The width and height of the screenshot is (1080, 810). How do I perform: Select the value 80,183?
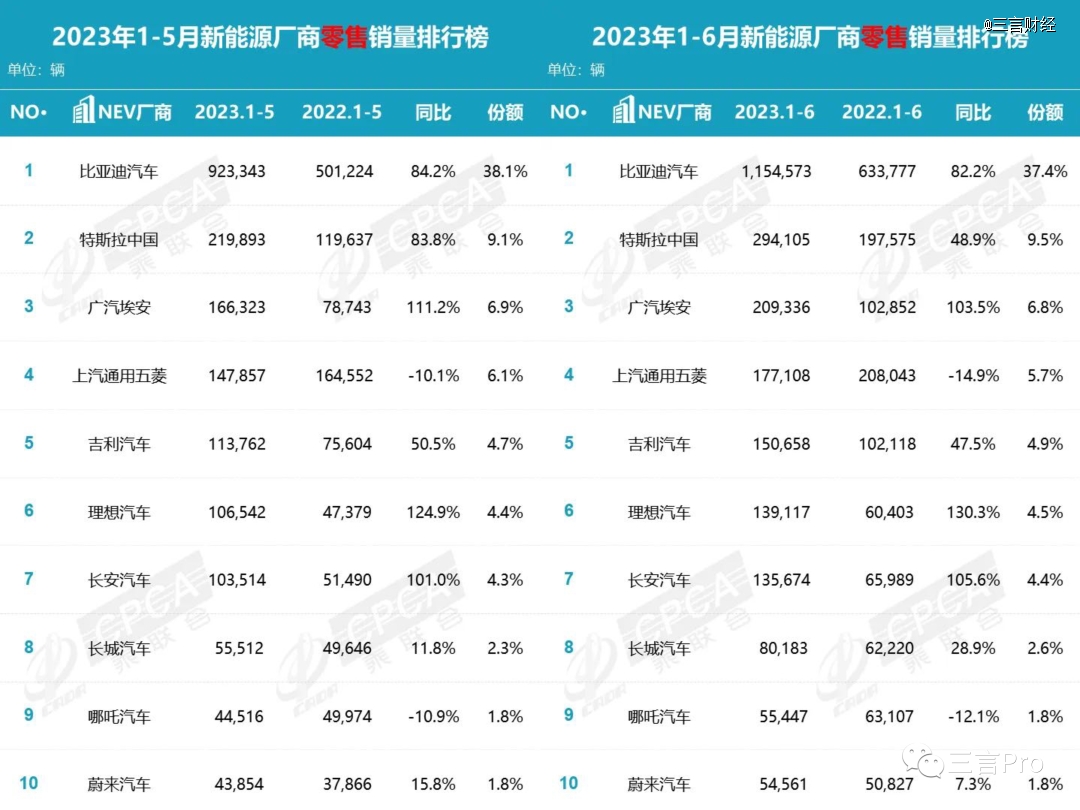[783, 648]
